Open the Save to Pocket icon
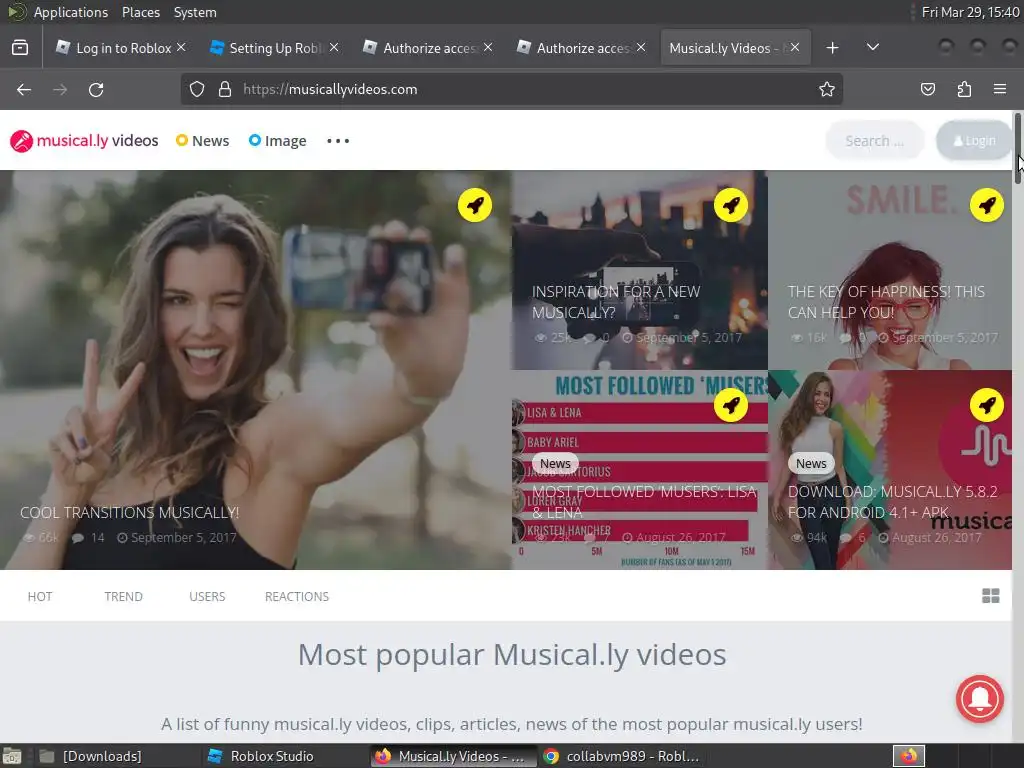The width and height of the screenshot is (1024, 768). click(x=927, y=89)
